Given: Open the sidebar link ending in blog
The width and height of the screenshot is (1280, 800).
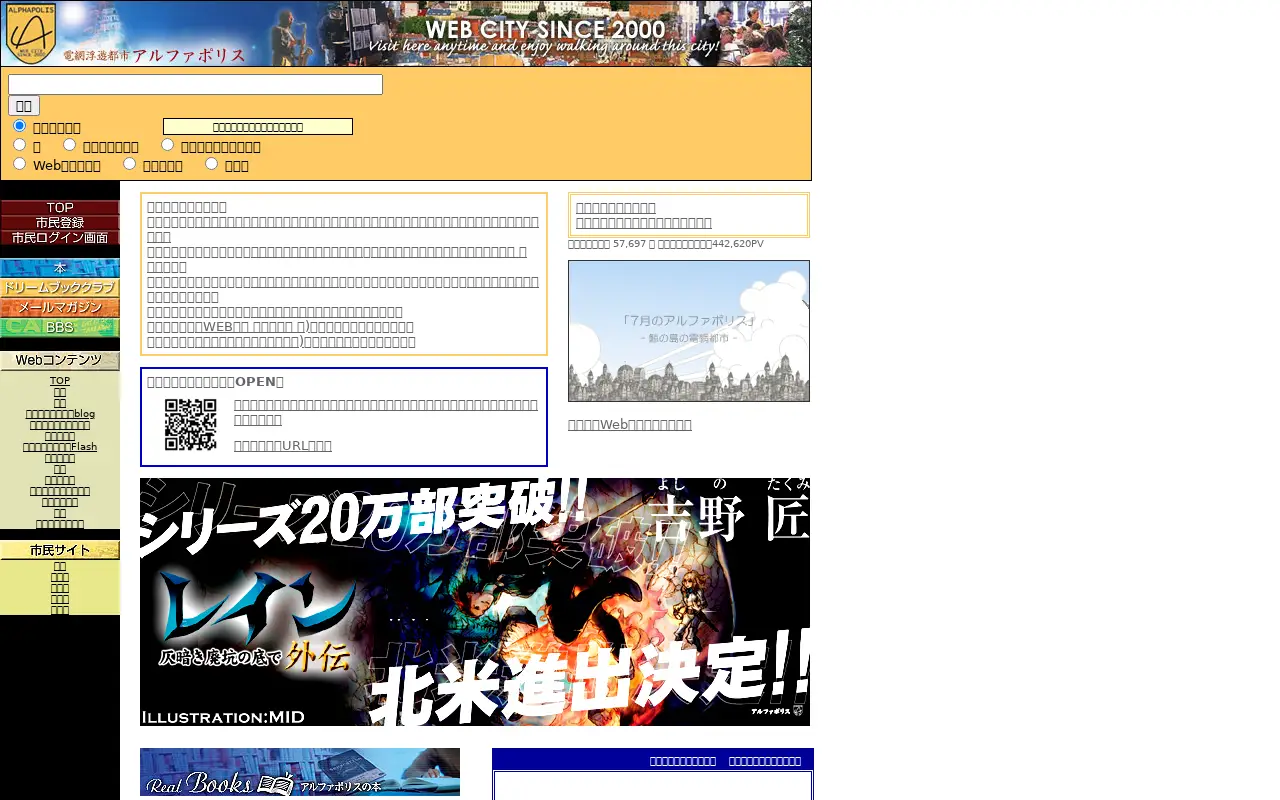Looking at the screenshot, I should (x=60, y=414).
